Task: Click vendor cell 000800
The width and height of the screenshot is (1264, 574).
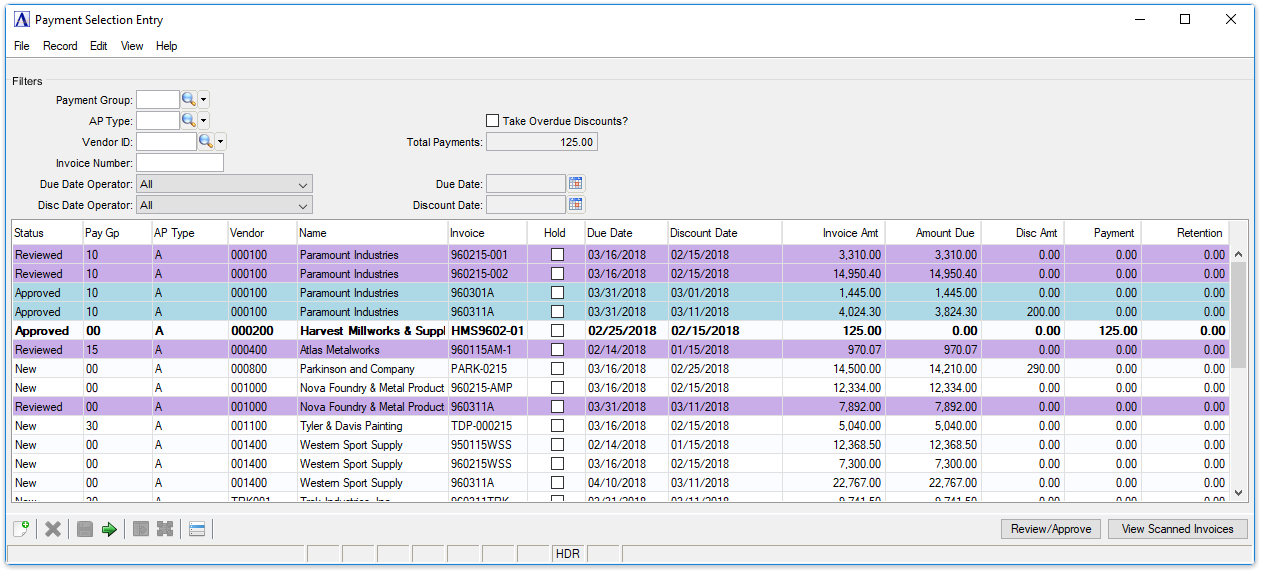Action: pos(262,369)
